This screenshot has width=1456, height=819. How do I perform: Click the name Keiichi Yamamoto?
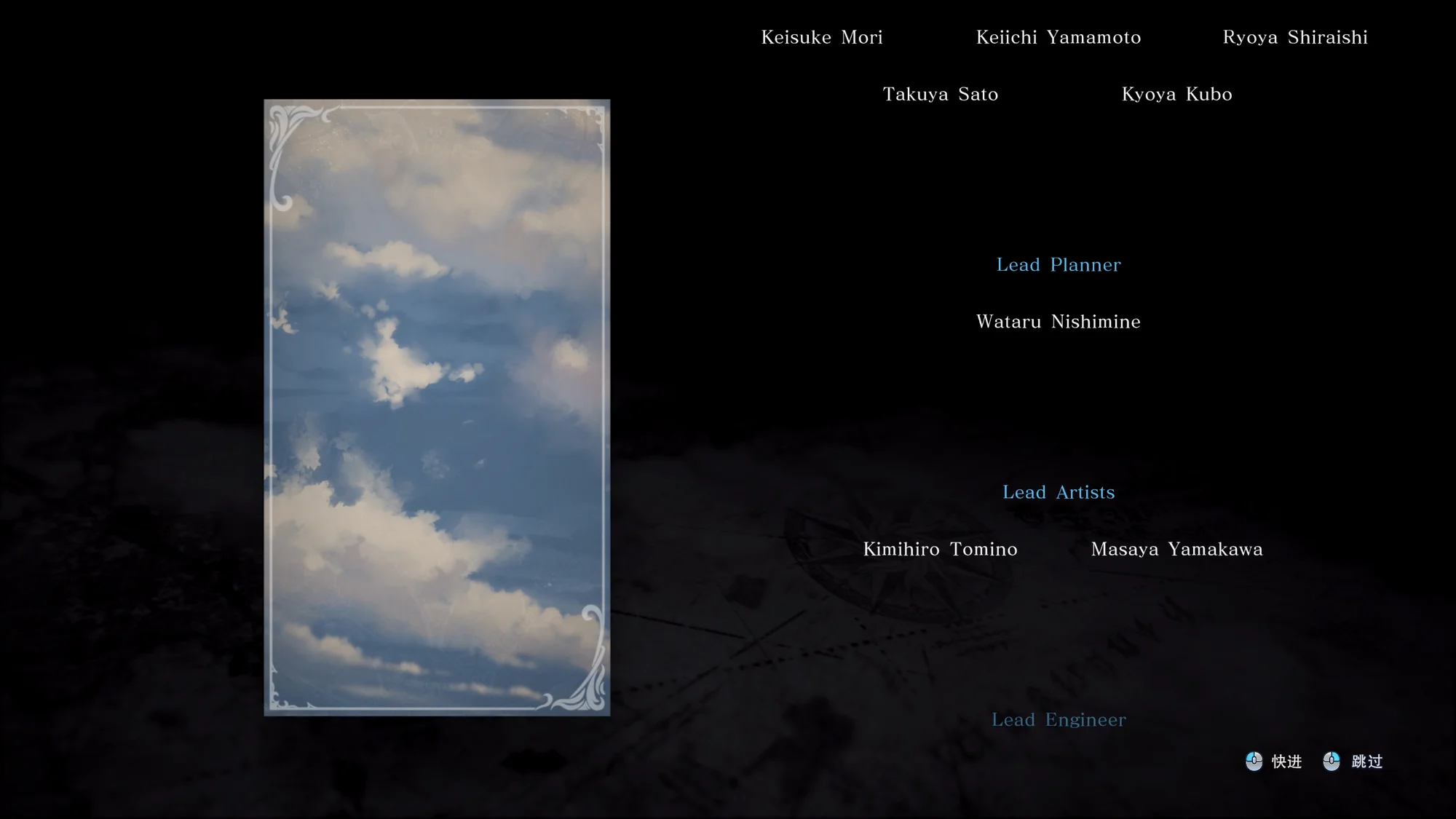[x=1059, y=37]
